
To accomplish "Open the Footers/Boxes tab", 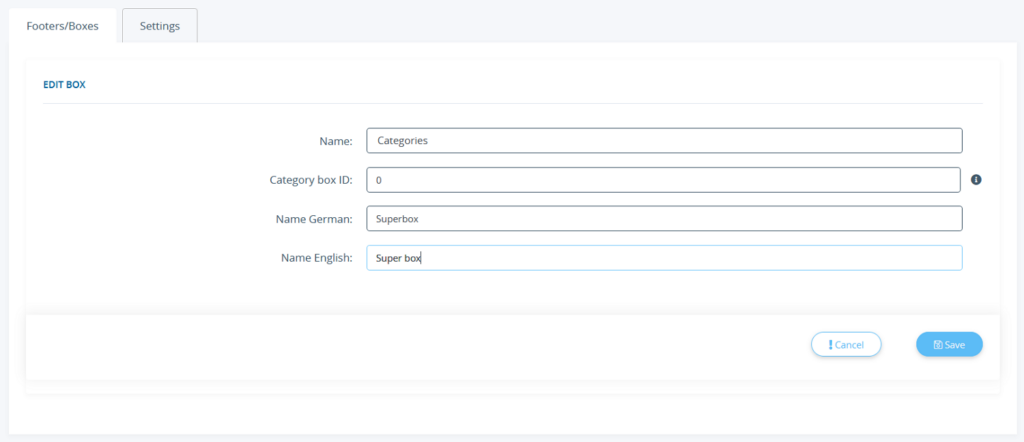I will (63, 26).
